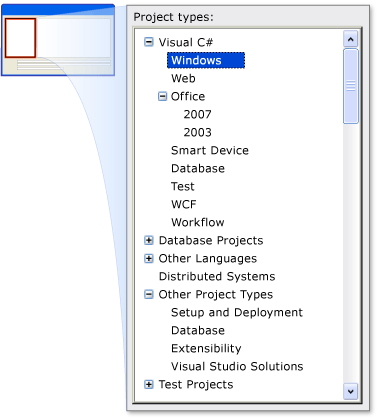Select Other Project Types in the tree

[x=216, y=294]
